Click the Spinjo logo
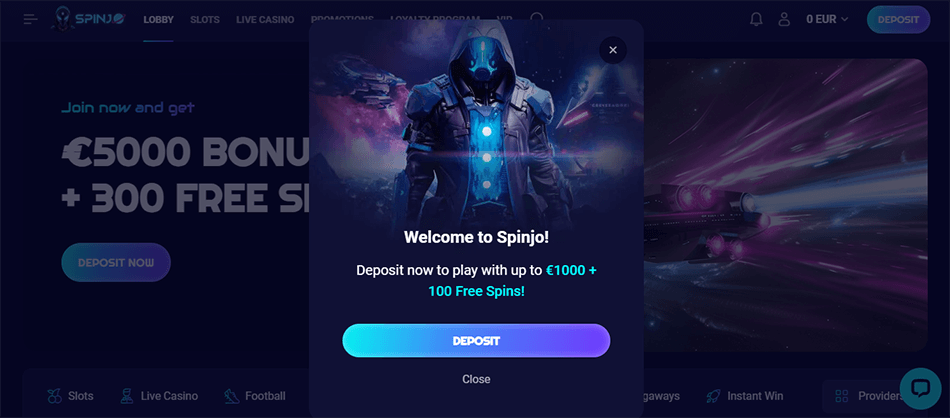 click(88, 19)
